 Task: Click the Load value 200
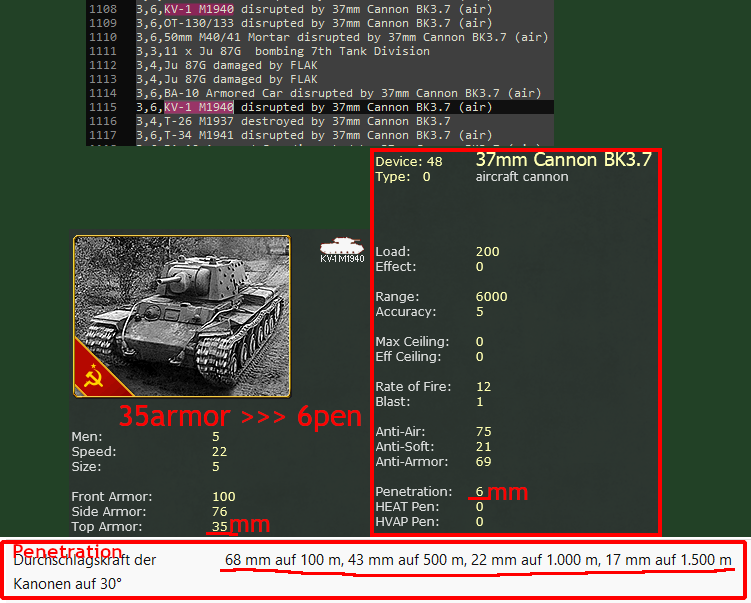point(487,251)
